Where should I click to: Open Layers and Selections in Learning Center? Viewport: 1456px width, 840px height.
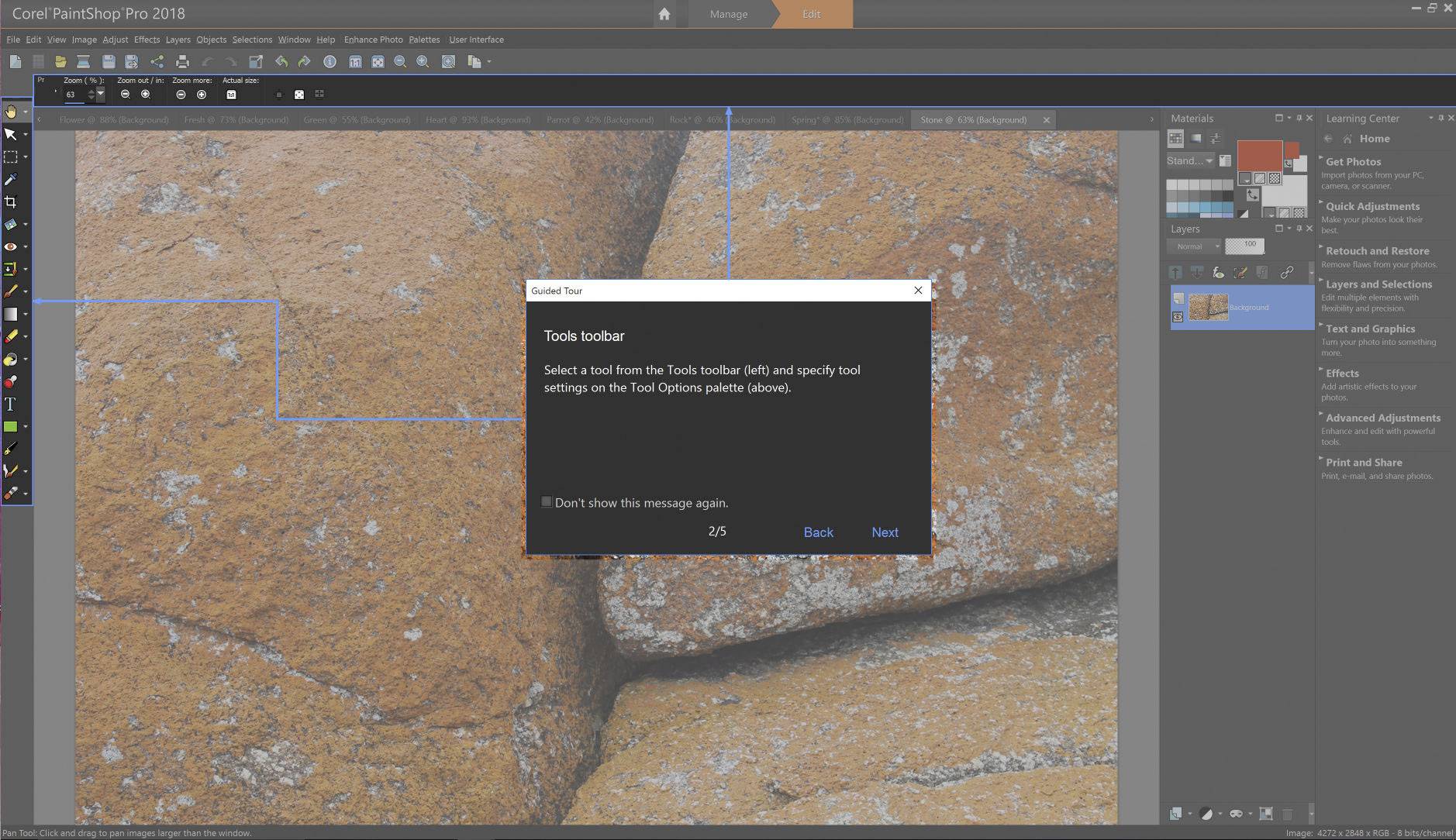point(1378,284)
